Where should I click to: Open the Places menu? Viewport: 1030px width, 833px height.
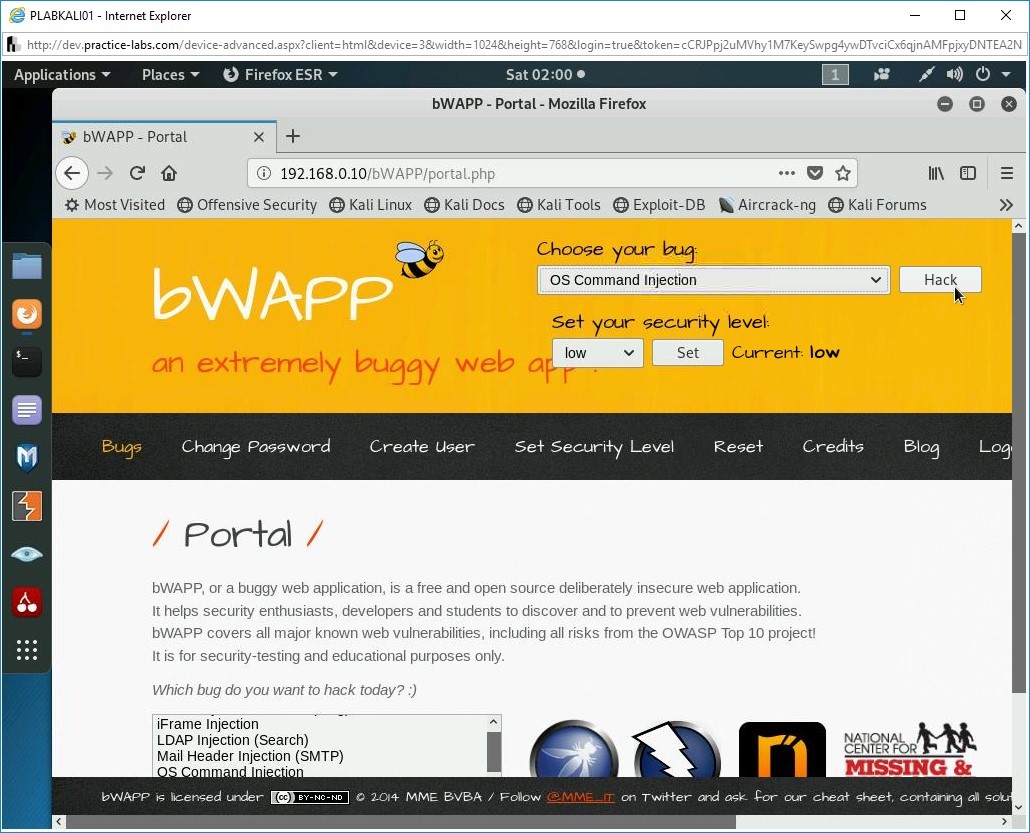pos(164,74)
